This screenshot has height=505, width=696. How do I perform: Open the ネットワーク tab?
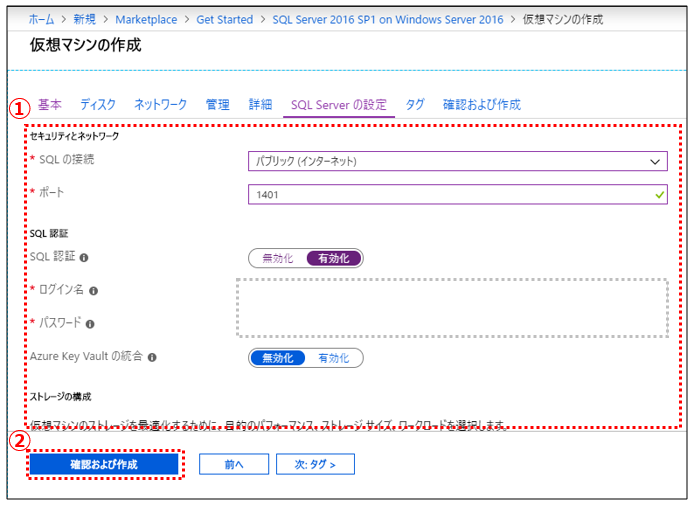pos(161,104)
